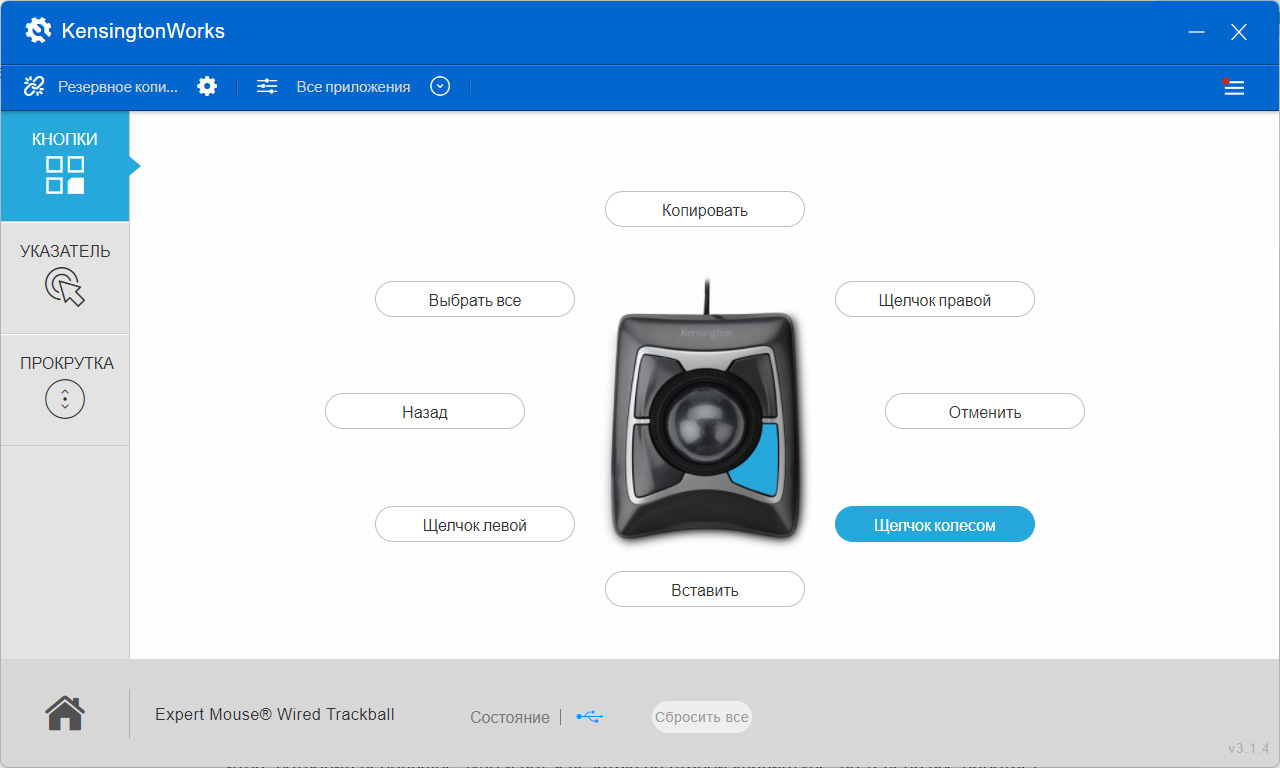Click the Резервное копи... label
This screenshot has height=768, width=1280.
click(118, 87)
